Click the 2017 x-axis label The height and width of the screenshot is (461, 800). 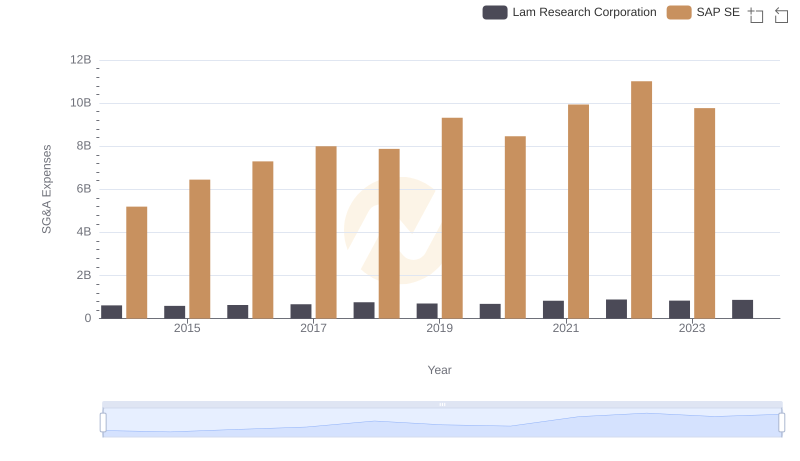coord(313,328)
